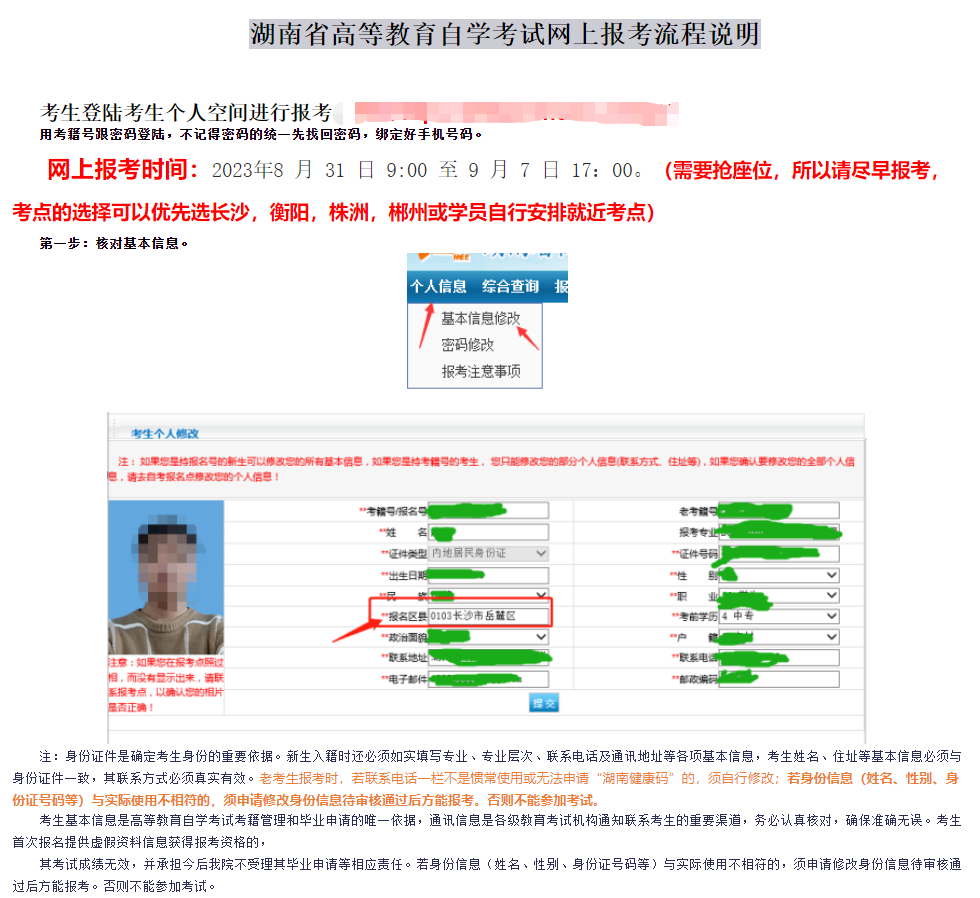Open the 综合查询 menu tab
This screenshot has height=898, width=980.
click(510, 287)
